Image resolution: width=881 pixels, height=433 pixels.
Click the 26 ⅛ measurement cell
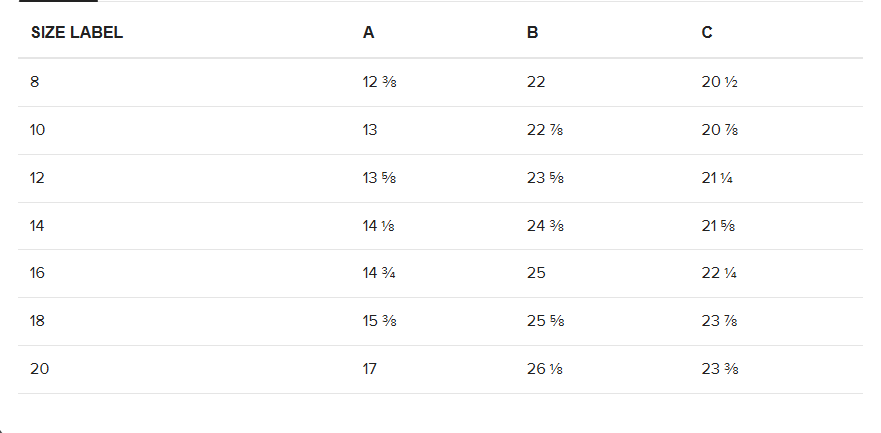pyautogui.click(x=545, y=369)
